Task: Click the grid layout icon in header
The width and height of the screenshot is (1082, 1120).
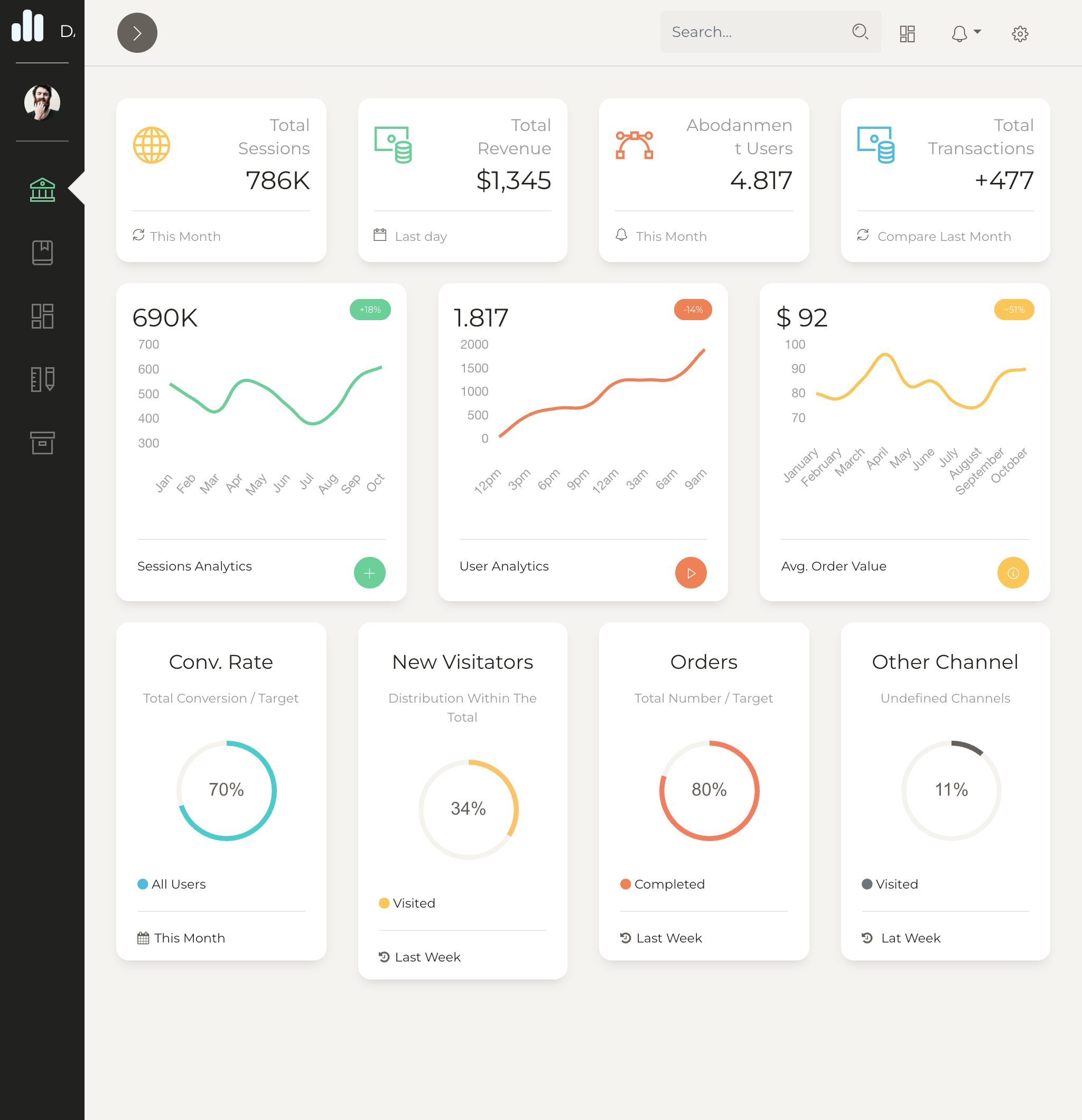Action: [907, 34]
